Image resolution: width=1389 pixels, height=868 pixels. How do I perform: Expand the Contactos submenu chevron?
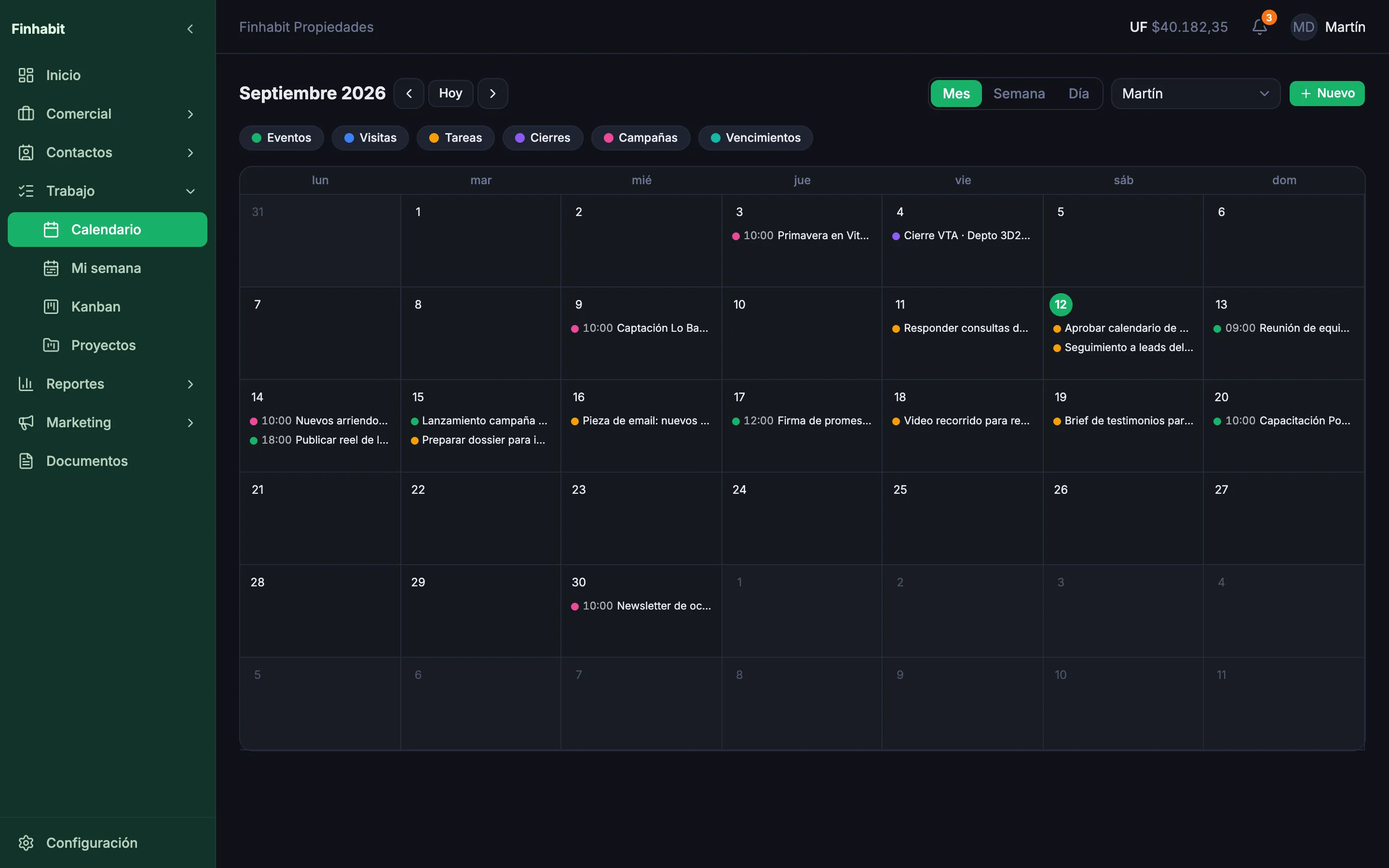tap(190, 152)
